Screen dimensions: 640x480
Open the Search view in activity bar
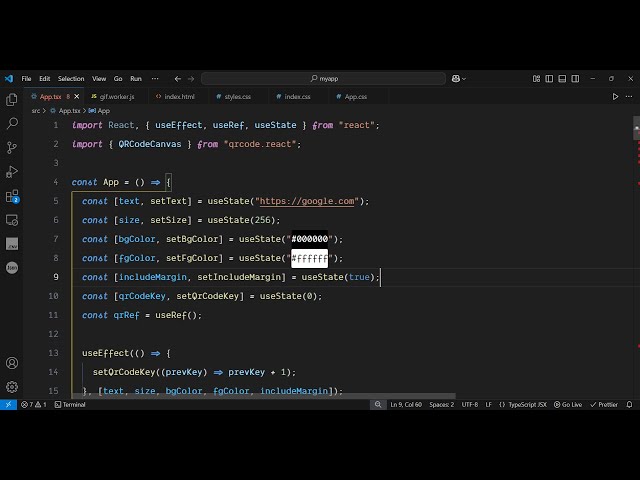pyautogui.click(x=12, y=123)
